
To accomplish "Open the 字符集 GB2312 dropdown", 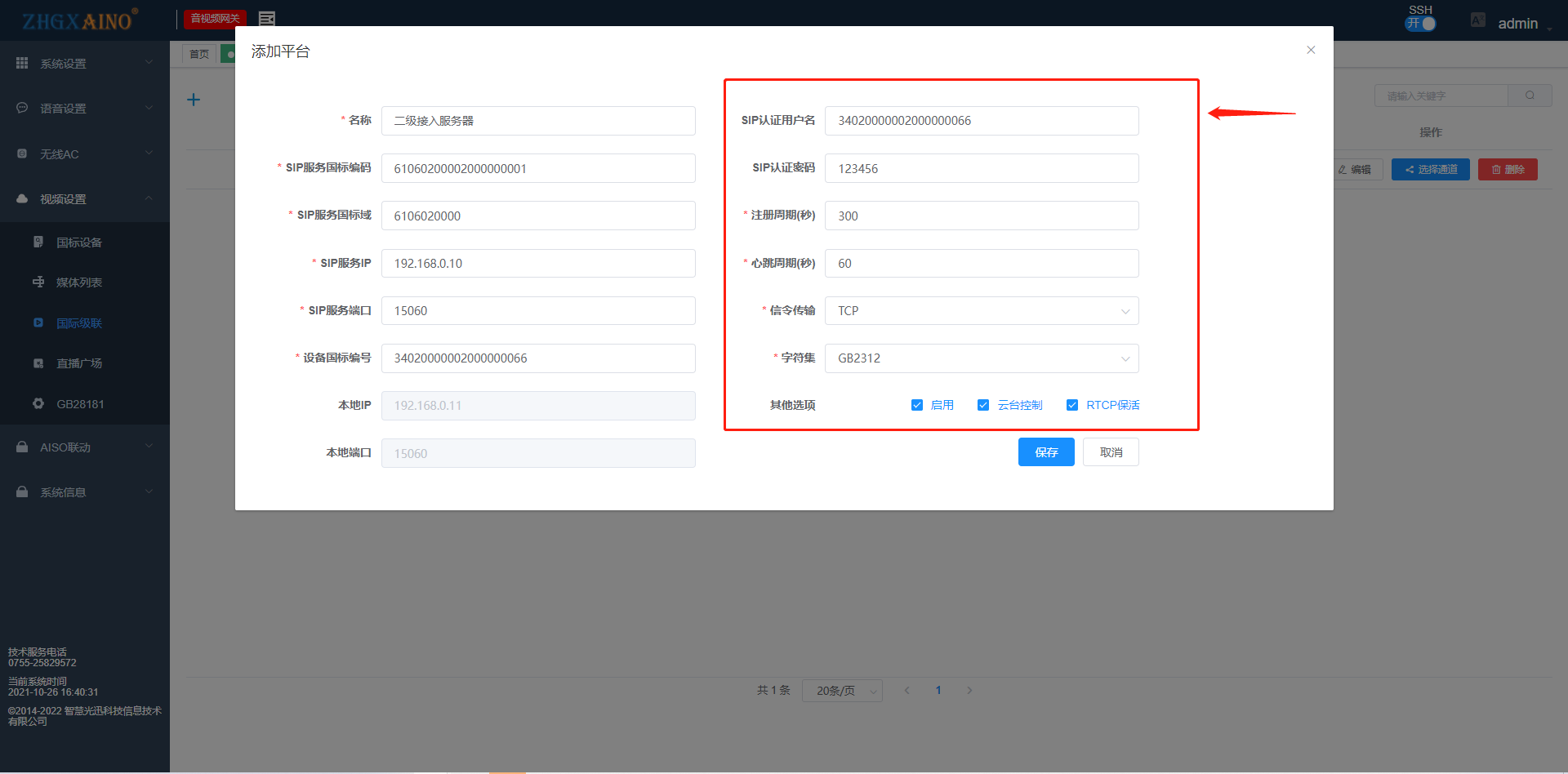I will pyautogui.click(x=981, y=358).
